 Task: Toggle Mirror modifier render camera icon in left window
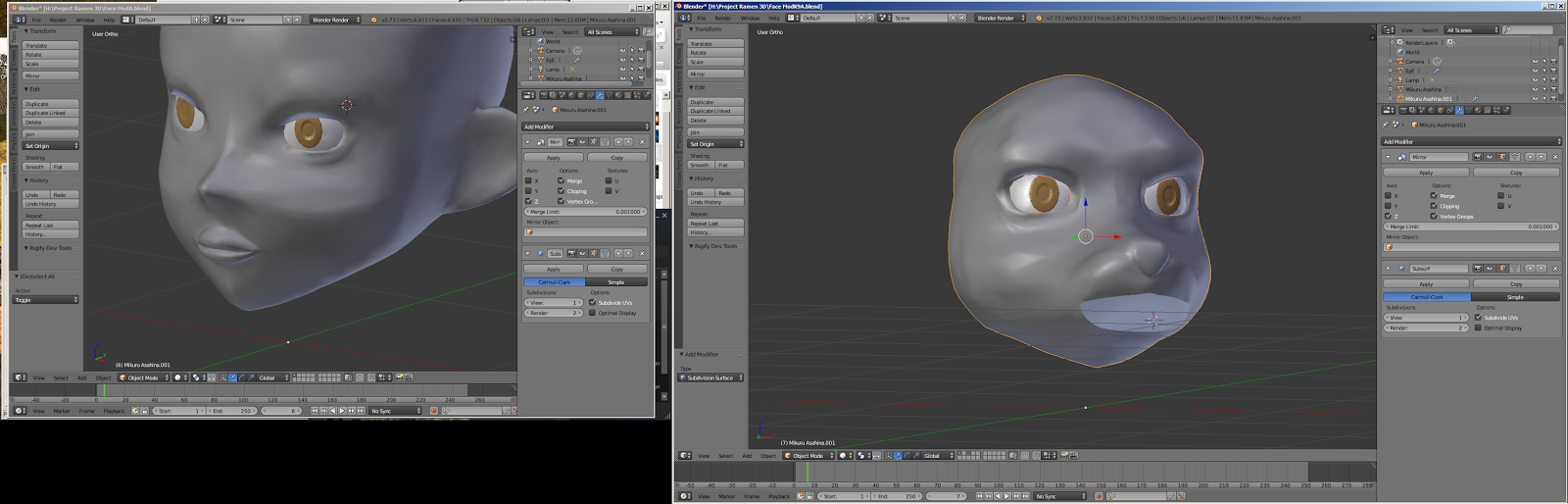571,141
